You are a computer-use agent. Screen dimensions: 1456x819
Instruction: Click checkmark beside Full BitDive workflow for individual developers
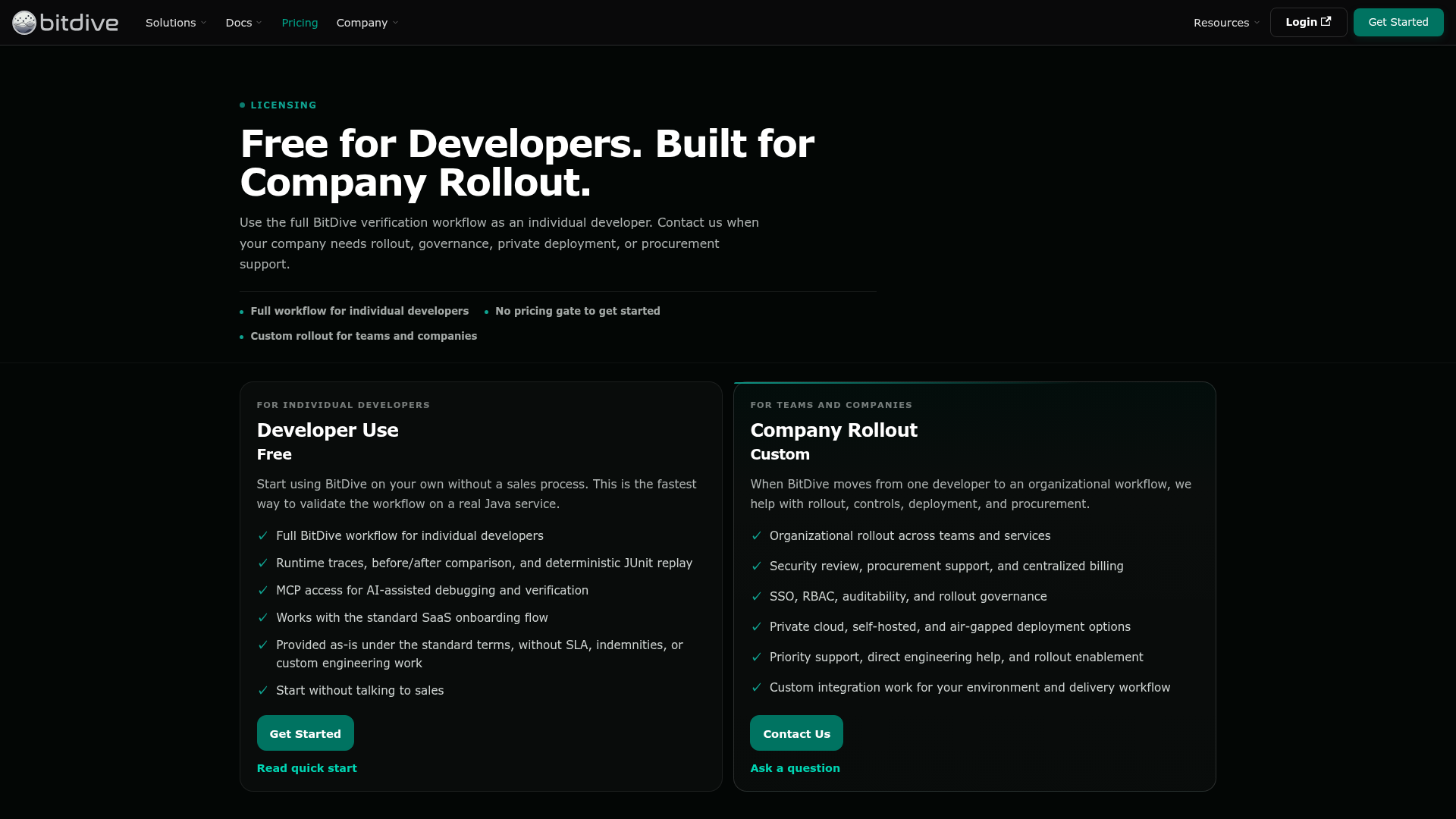(263, 536)
